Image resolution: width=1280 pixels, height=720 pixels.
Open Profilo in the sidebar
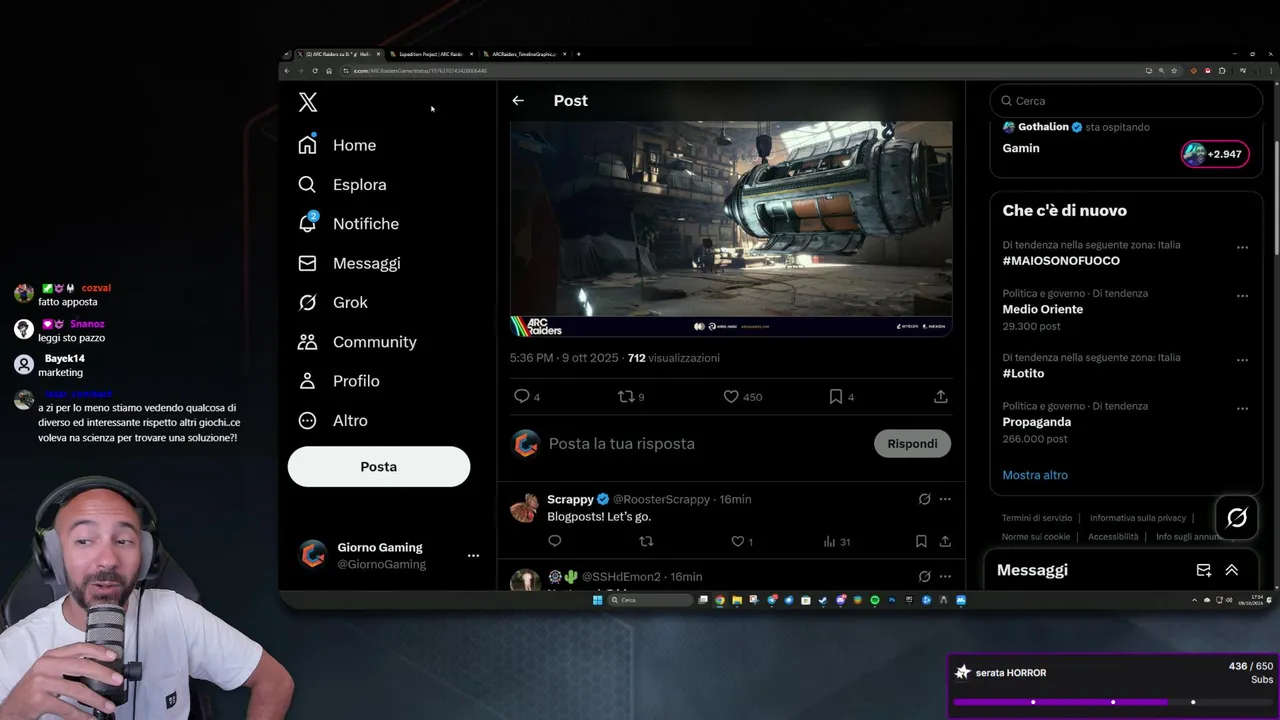[x=338, y=381]
